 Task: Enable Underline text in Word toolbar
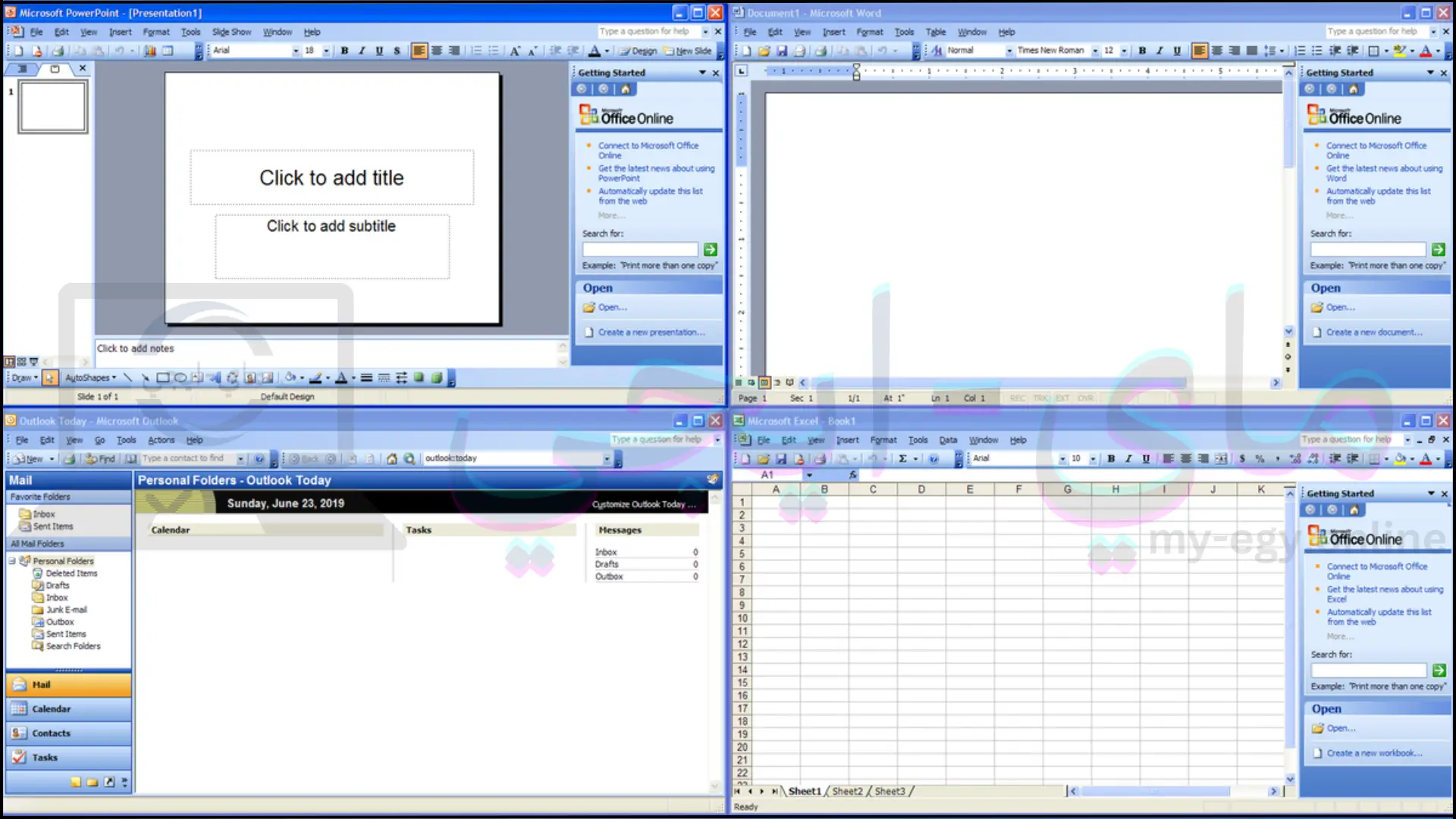[1175, 50]
